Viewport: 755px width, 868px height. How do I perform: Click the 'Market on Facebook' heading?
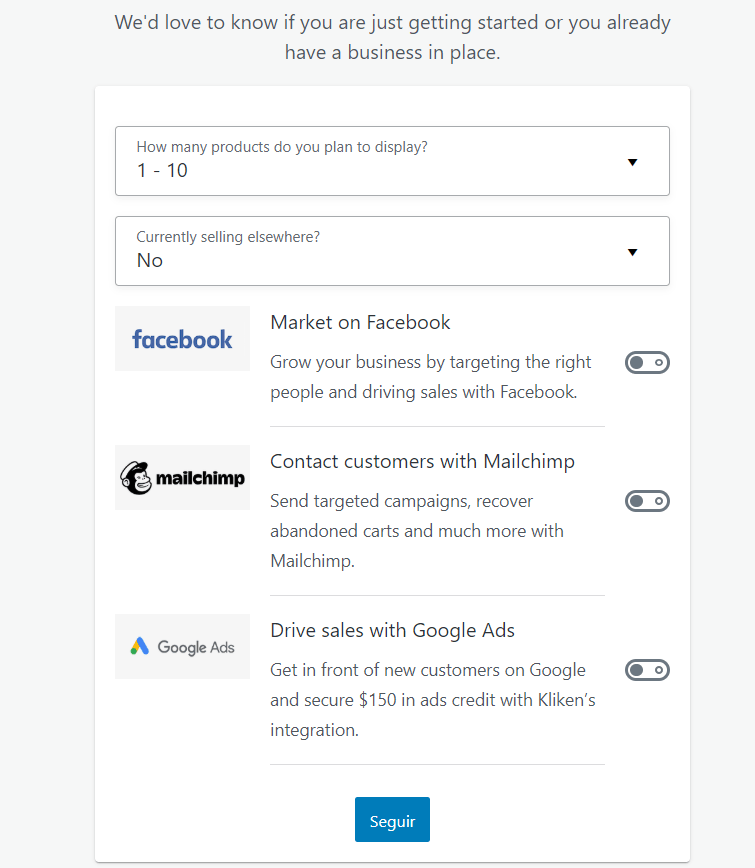360,322
